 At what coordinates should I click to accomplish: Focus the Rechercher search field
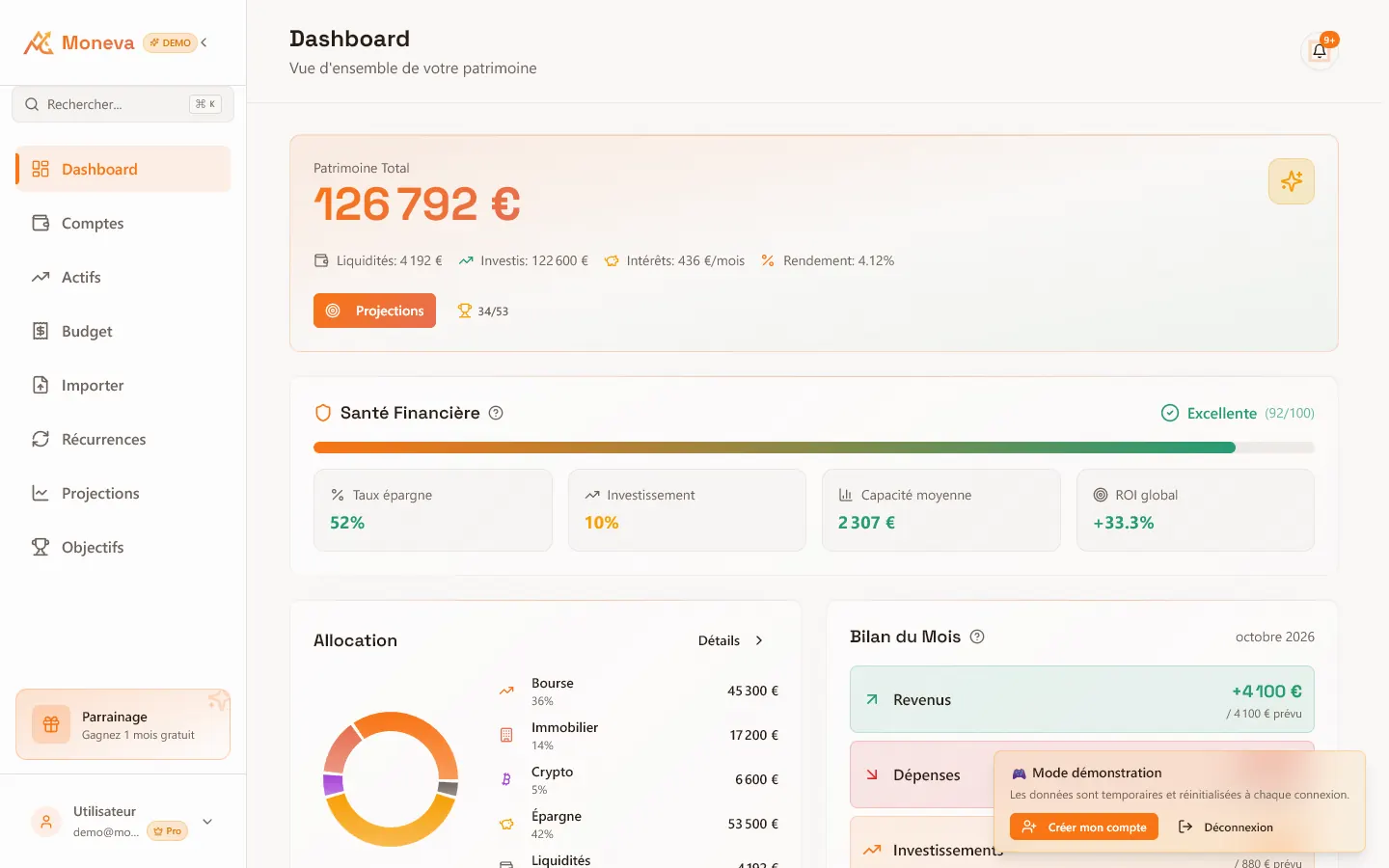[x=123, y=104]
